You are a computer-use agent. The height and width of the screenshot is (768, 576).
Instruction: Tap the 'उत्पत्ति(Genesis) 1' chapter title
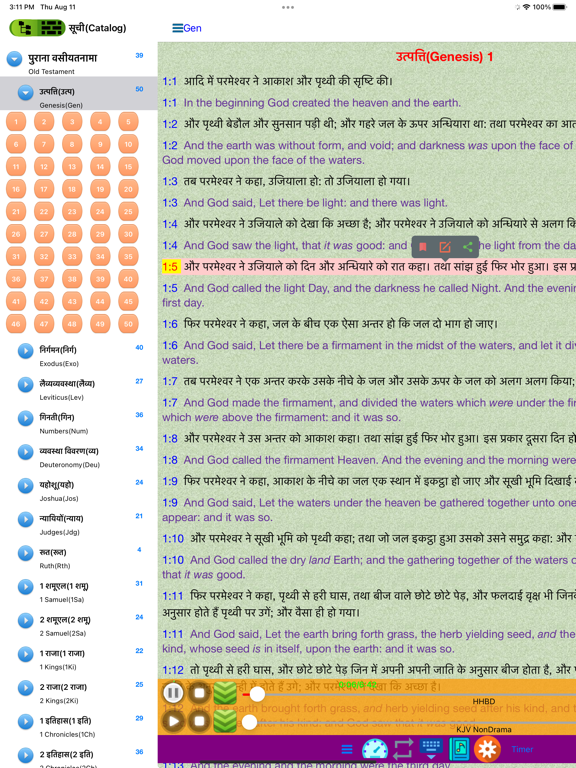click(444, 57)
